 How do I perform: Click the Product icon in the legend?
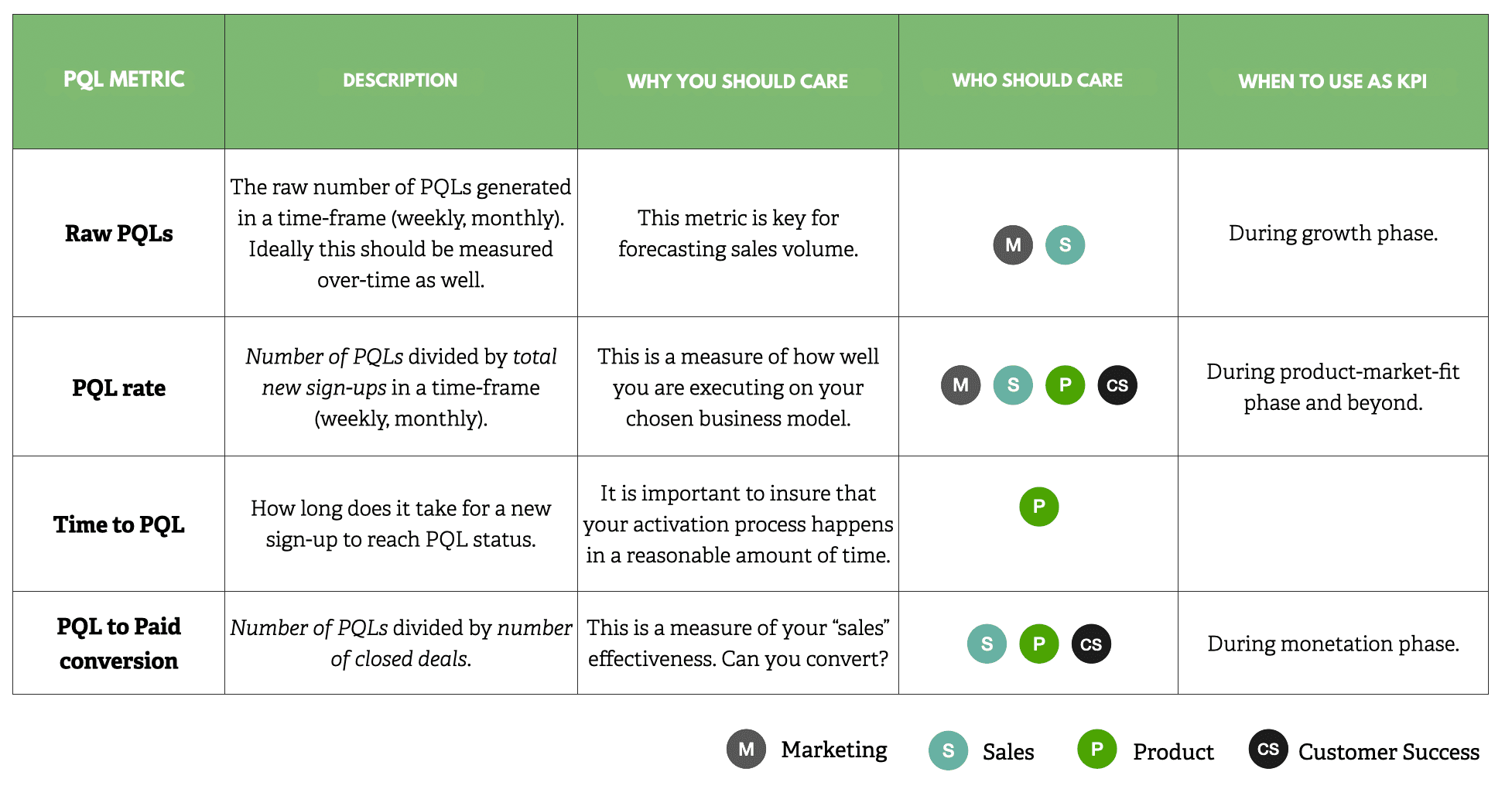pos(1096,749)
